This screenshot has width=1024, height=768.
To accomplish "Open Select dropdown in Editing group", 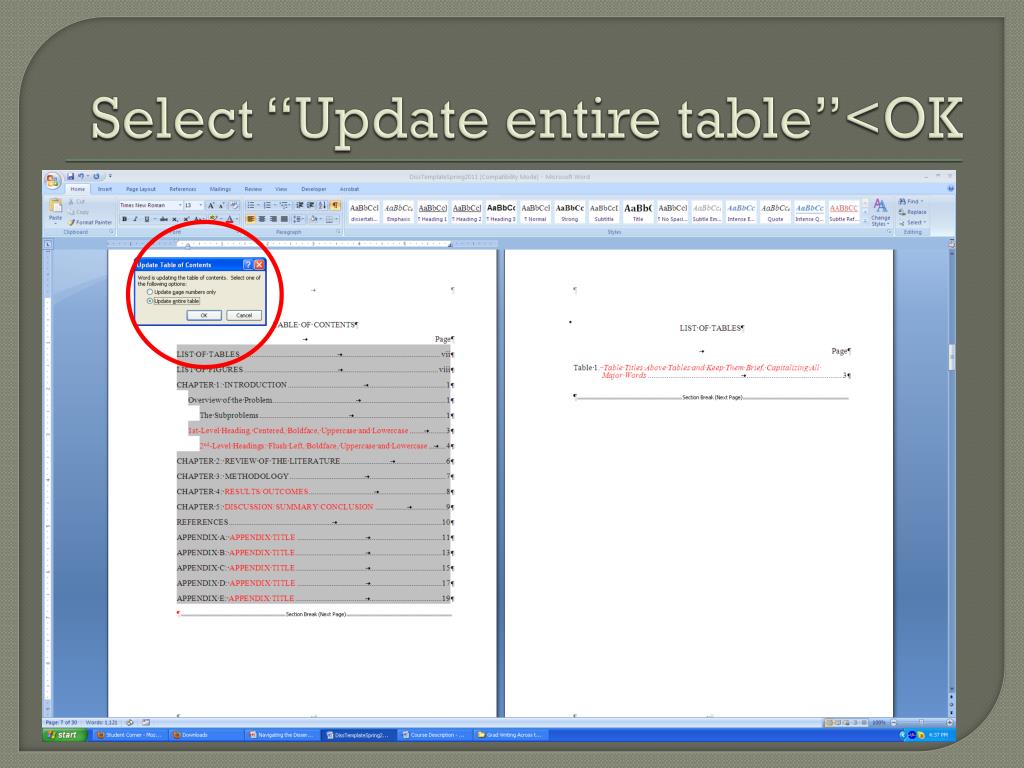I will pyautogui.click(x=911, y=222).
